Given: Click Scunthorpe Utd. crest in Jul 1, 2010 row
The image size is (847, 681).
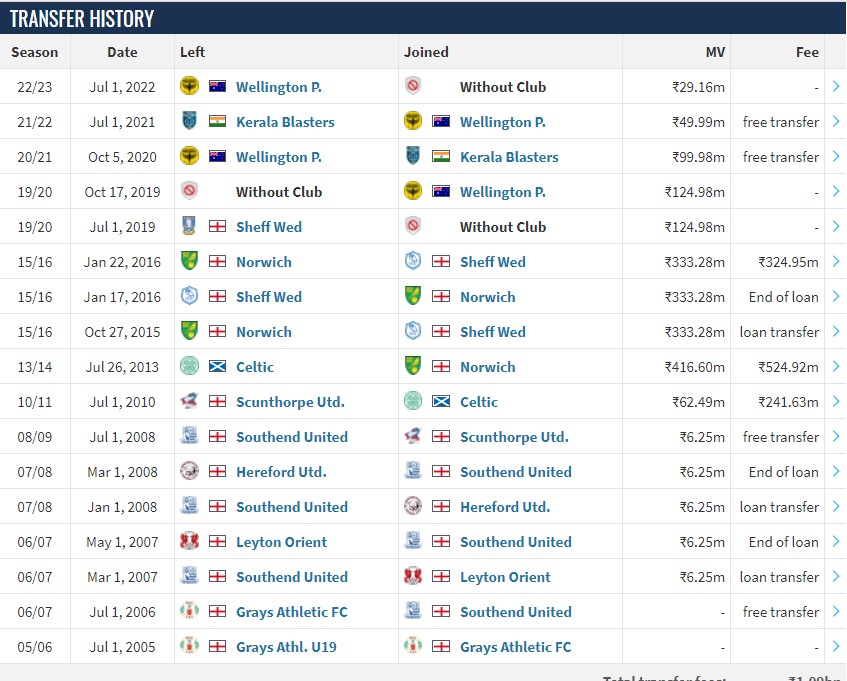Looking at the screenshot, I should pyautogui.click(x=189, y=401).
